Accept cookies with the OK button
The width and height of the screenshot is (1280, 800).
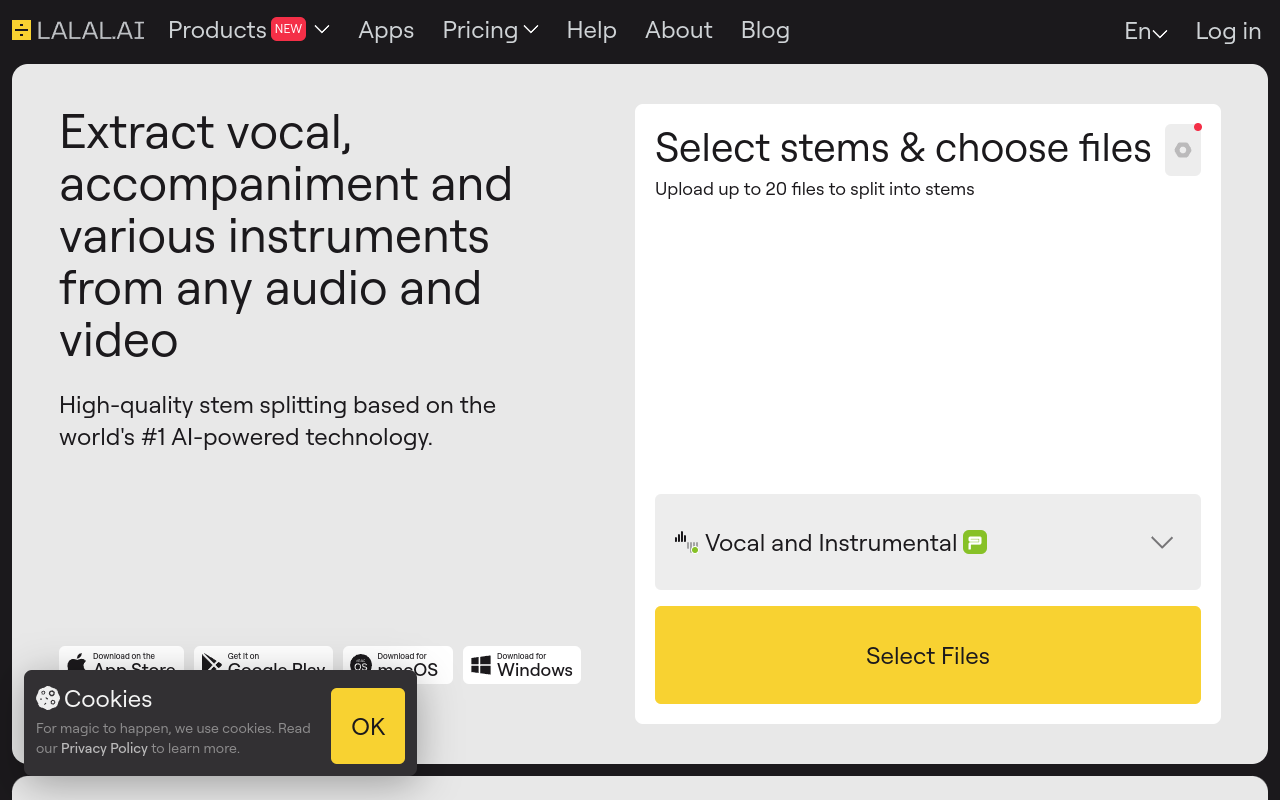(368, 726)
